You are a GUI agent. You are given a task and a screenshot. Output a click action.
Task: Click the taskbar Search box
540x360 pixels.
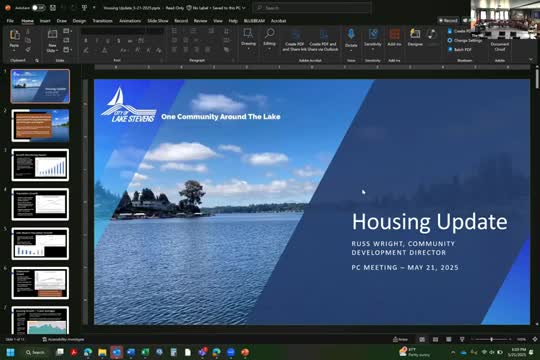pos(35,352)
